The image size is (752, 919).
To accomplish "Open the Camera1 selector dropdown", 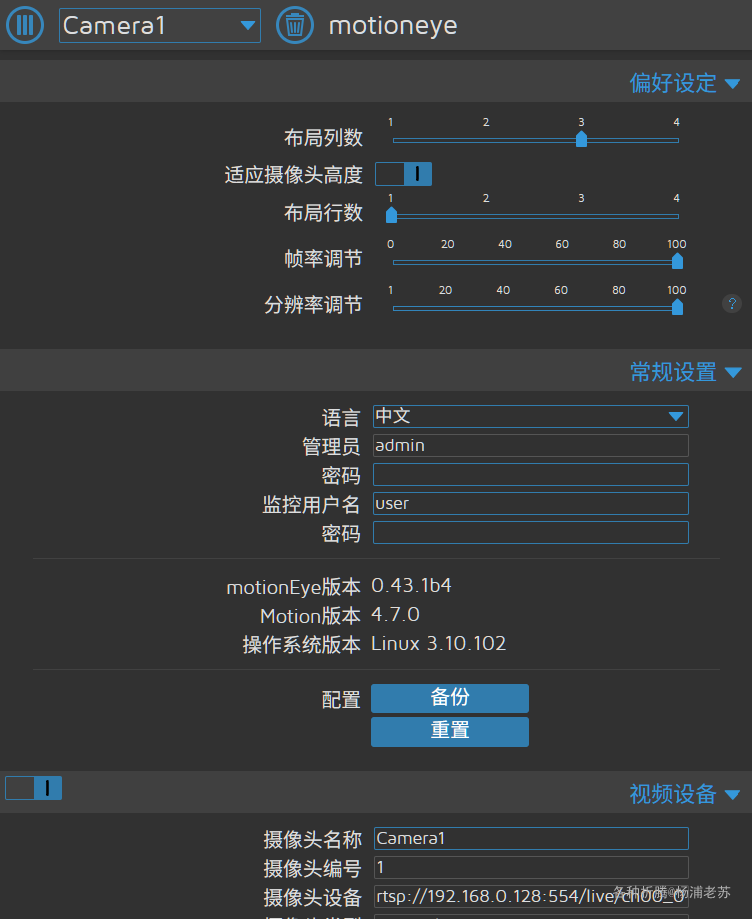I will click(x=159, y=25).
